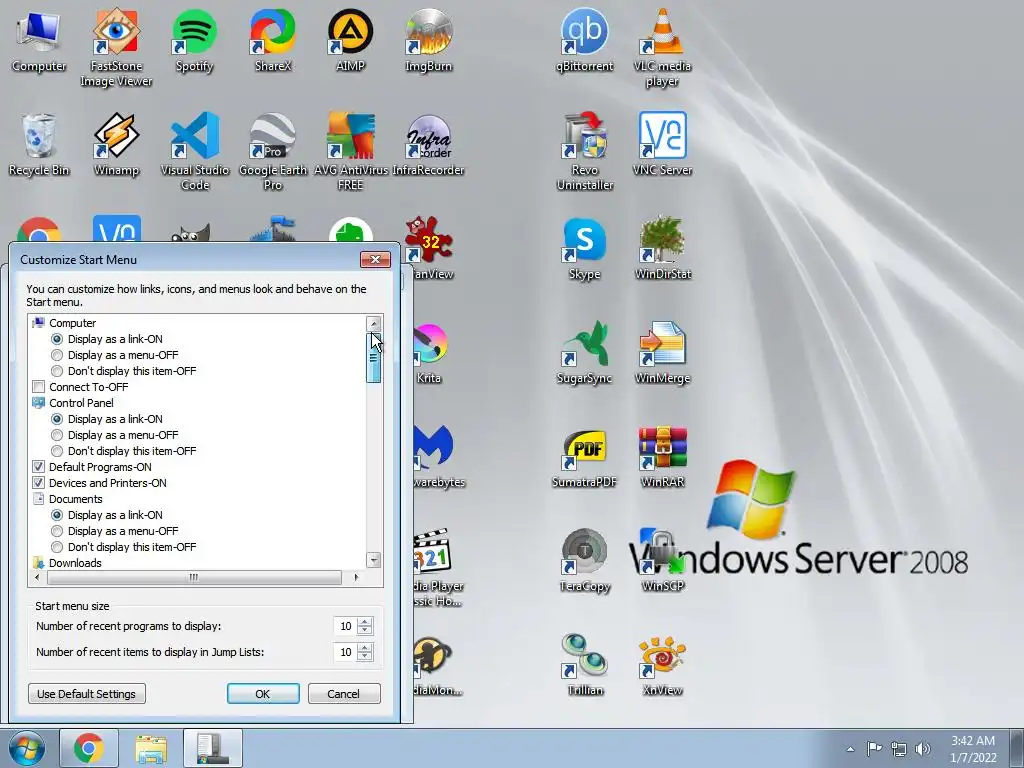
Task: Click the horizontal scrollbar right arrow
Action: tap(356, 577)
